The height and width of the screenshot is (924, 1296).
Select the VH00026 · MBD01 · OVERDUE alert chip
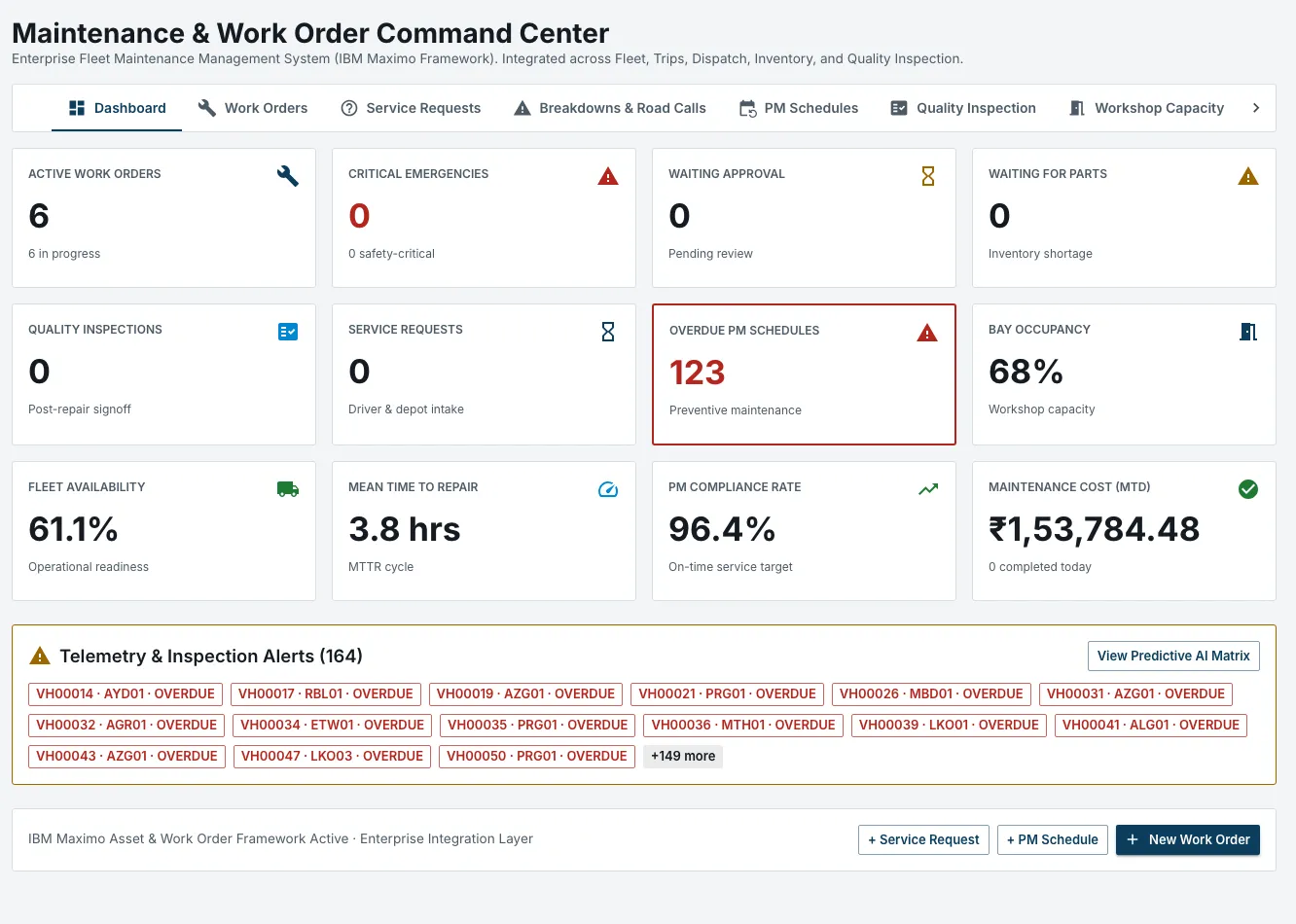point(931,693)
